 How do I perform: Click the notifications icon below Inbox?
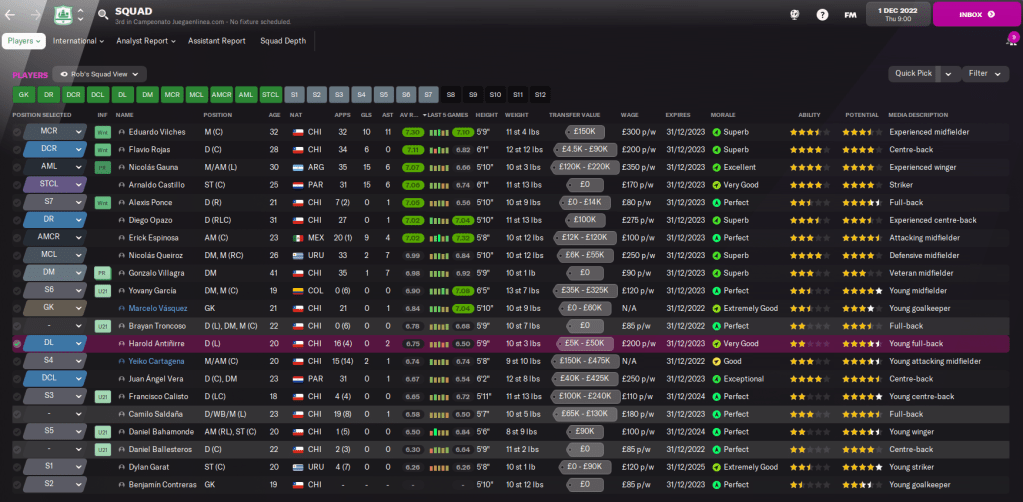tap(1011, 41)
